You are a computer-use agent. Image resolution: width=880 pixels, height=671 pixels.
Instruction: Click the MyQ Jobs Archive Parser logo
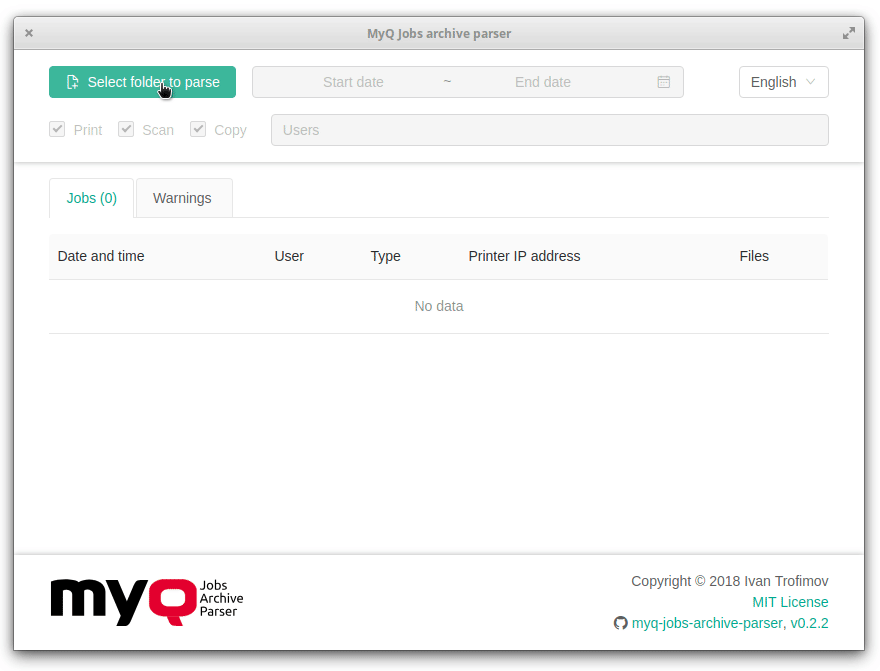pyautogui.click(x=146, y=601)
